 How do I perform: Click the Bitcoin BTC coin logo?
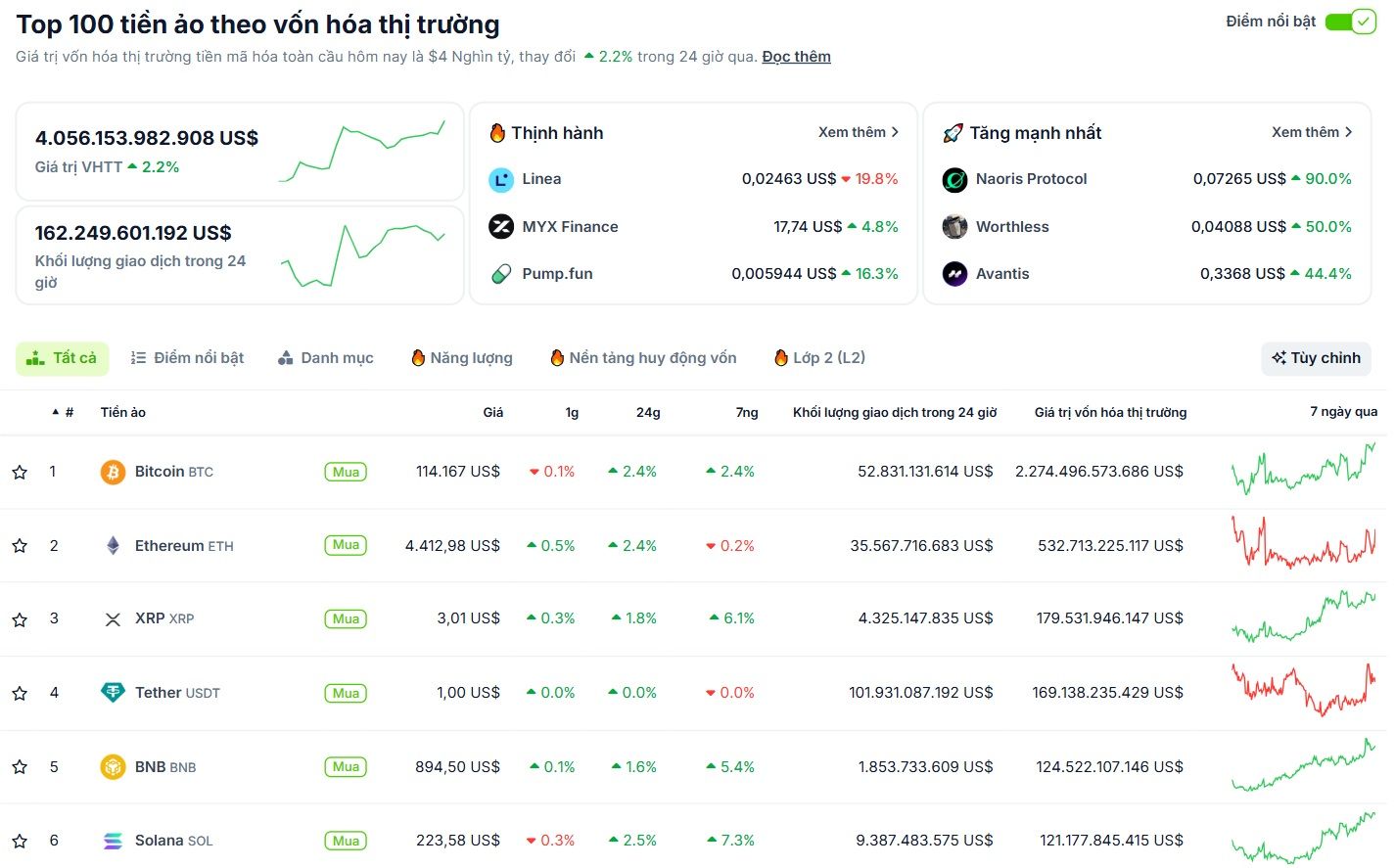coord(113,471)
